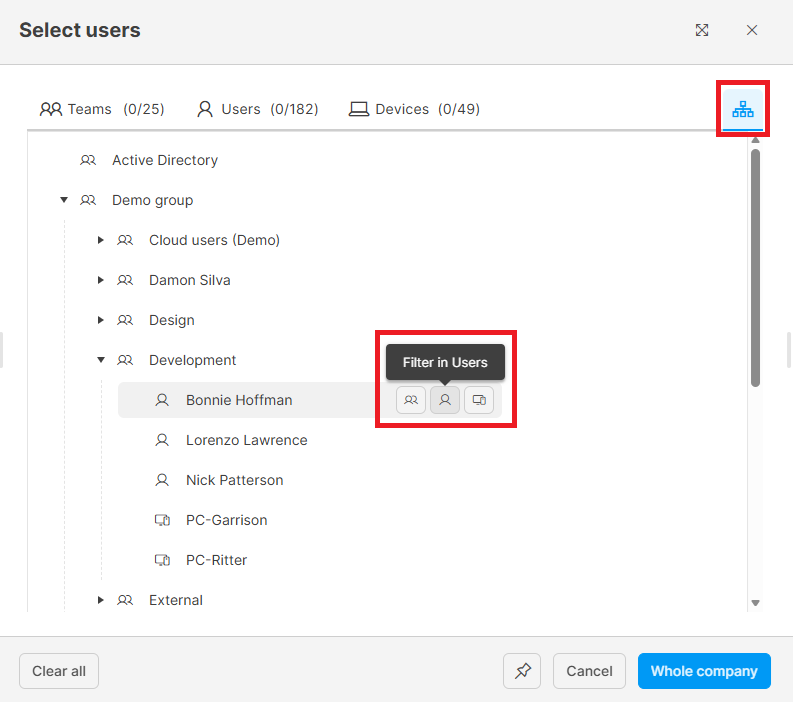Expand the Cloud users (Demo) team
The height and width of the screenshot is (702, 793).
point(101,240)
